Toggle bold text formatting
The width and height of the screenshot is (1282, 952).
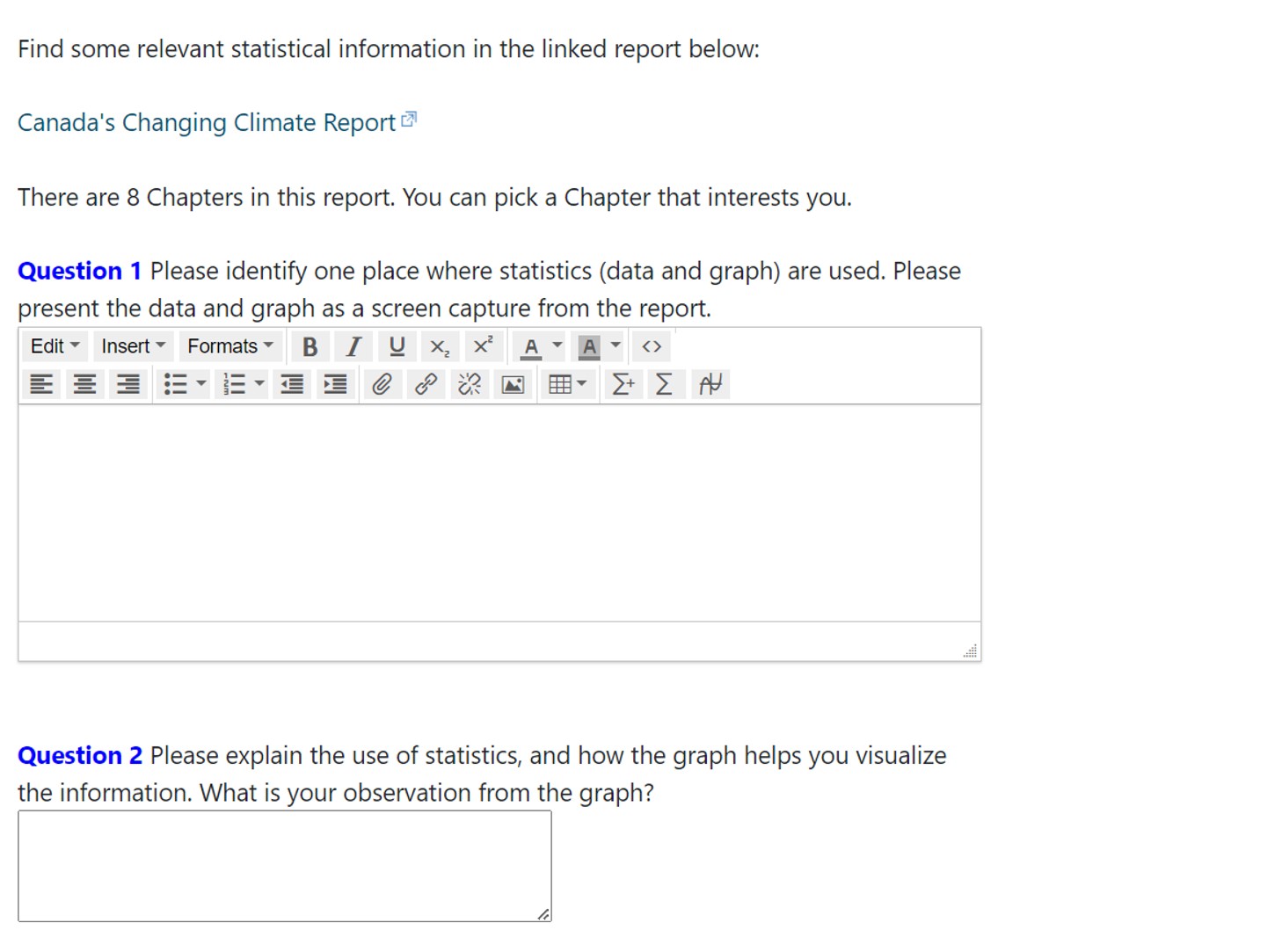click(x=310, y=346)
